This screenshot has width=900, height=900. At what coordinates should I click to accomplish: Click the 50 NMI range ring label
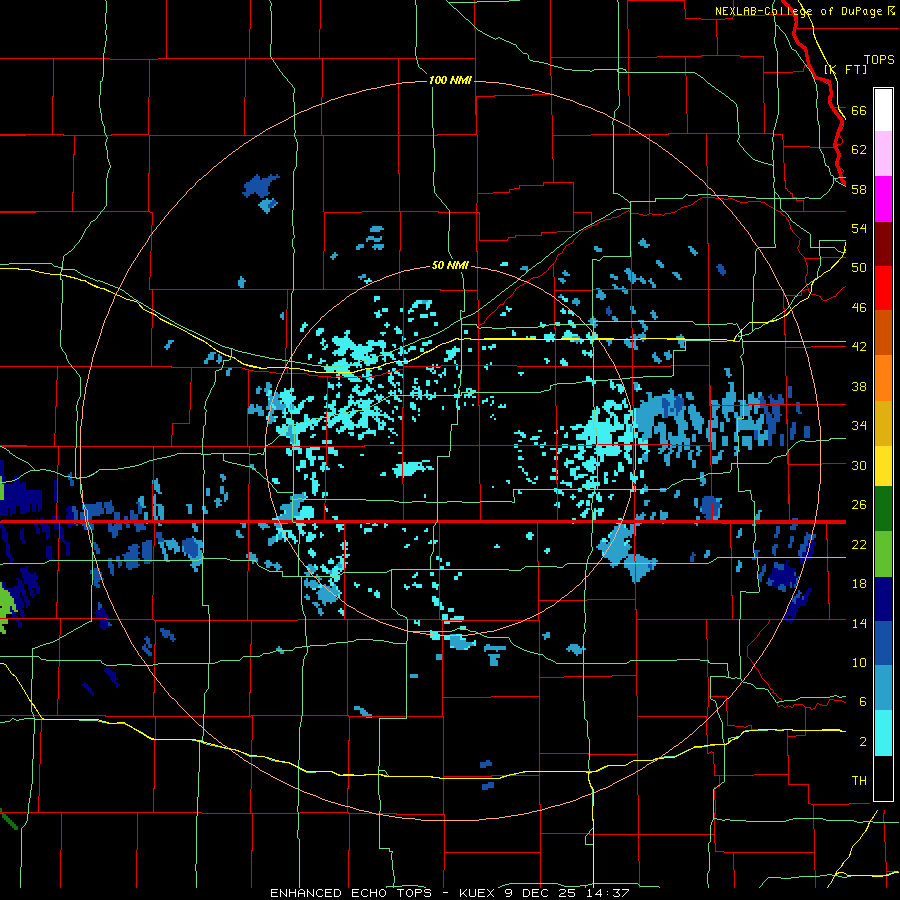coord(450,265)
